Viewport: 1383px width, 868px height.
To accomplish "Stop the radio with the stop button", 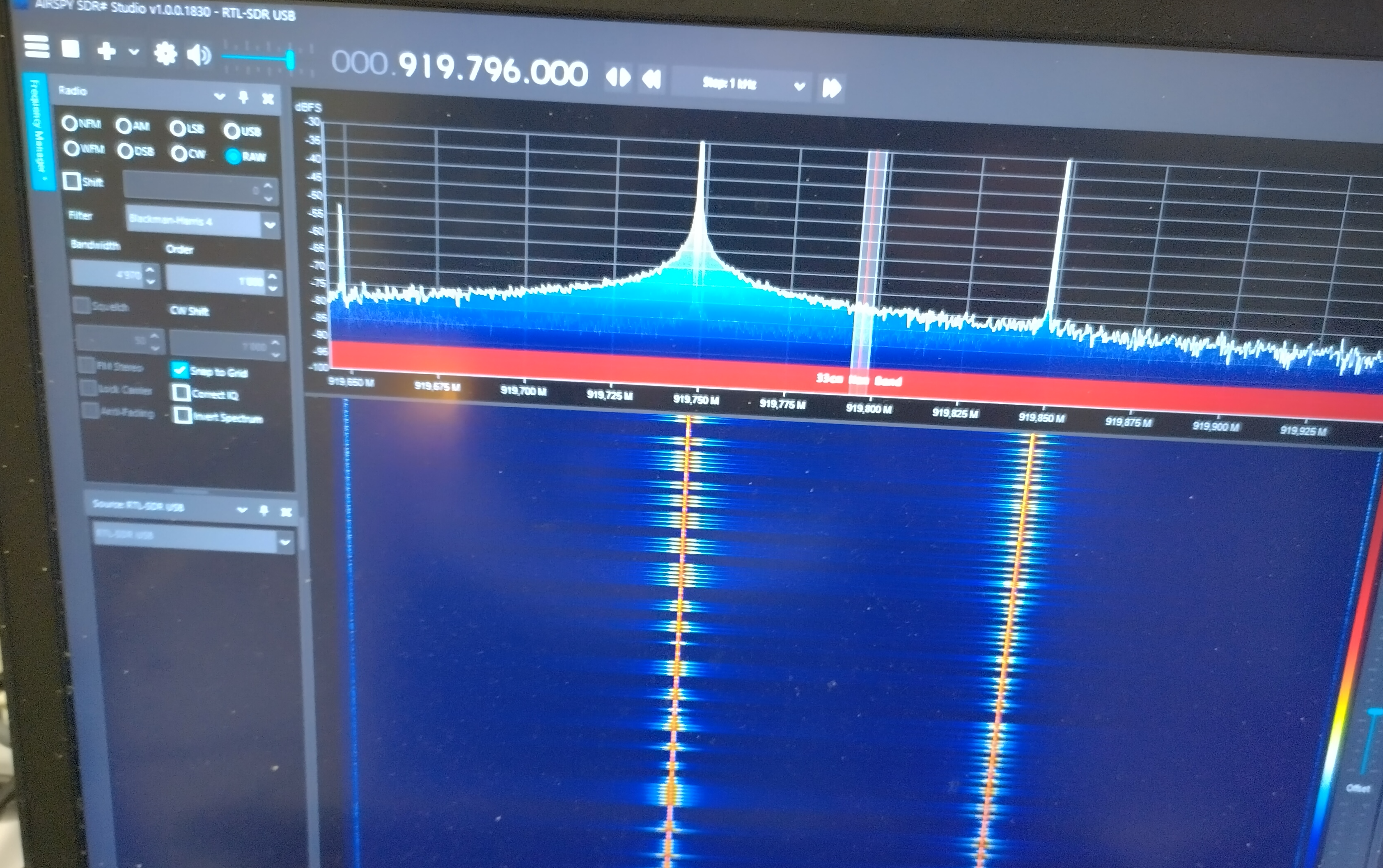I will click(71, 49).
